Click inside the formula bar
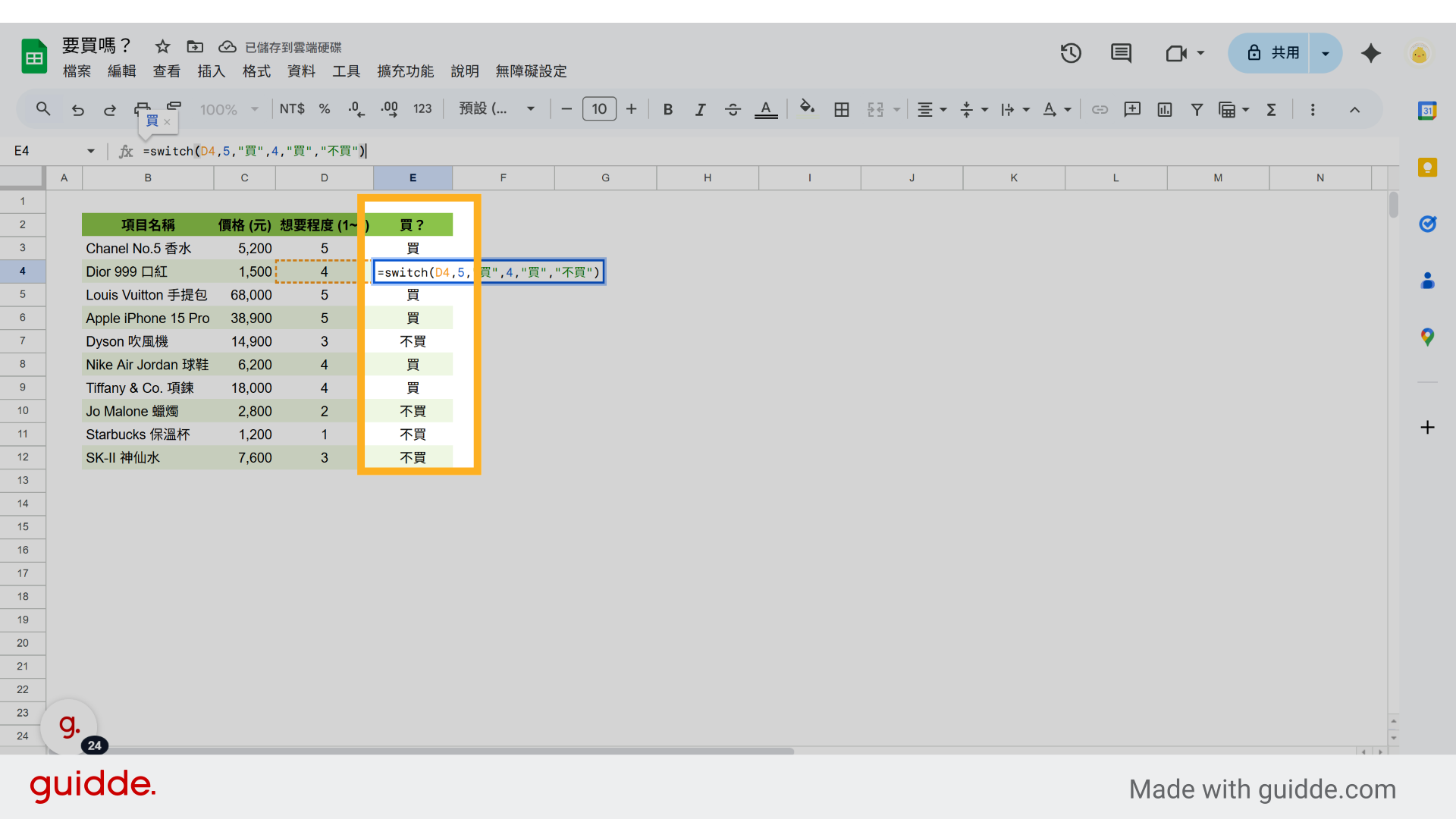Image resolution: width=1456 pixels, height=819 pixels. [x=531, y=151]
